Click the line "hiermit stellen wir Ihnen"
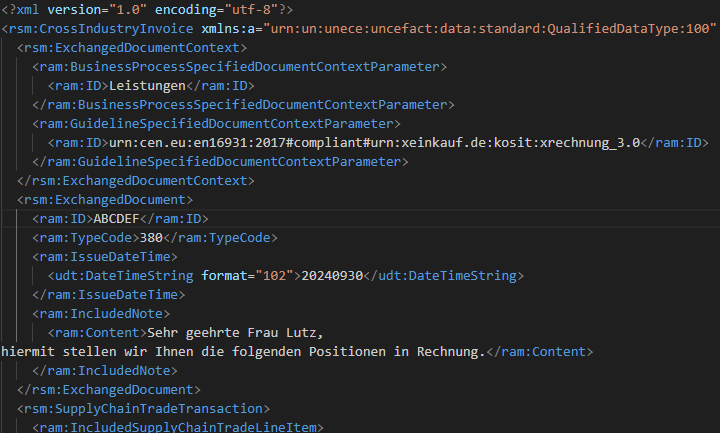Image resolution: width=720 pixels, height=433 pixels. coord(97,352)
